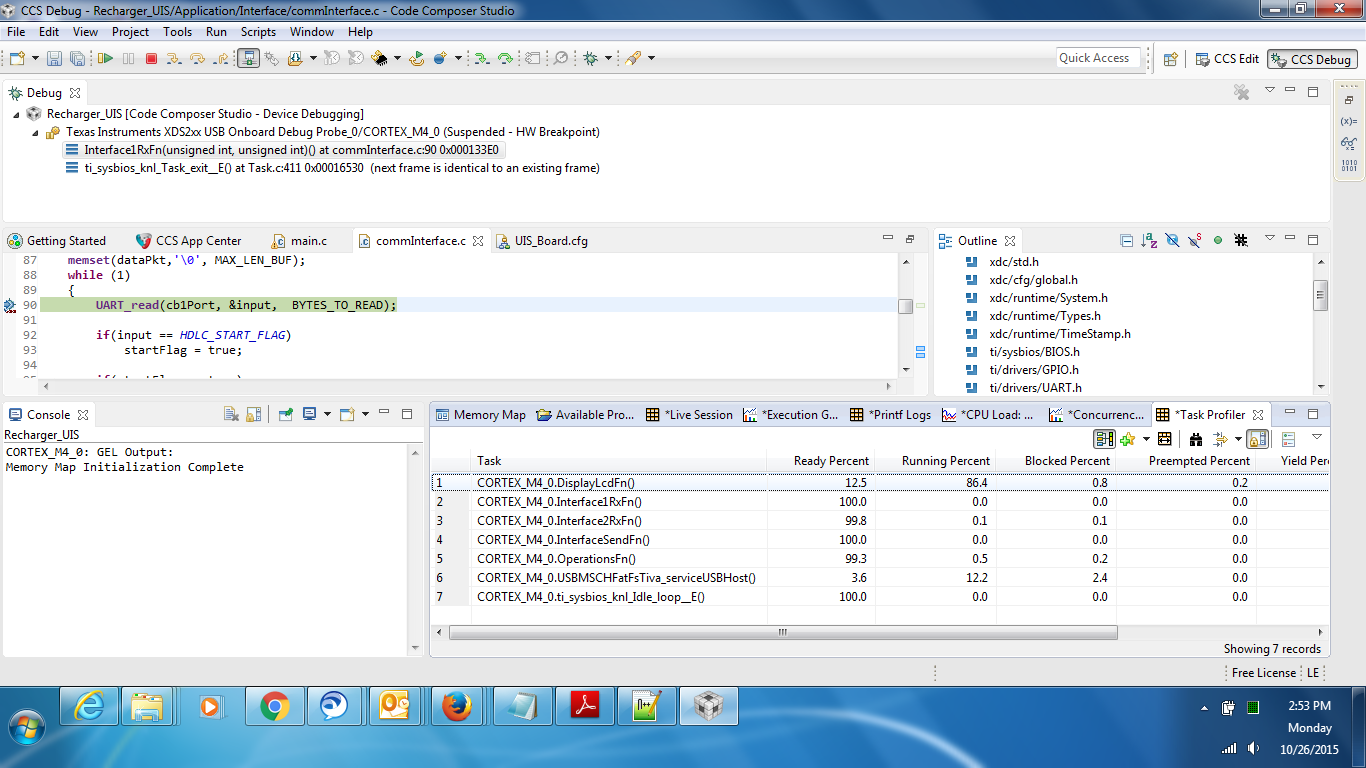Clear the Console output
The height and width of the screenshot is (768, 1366).
(231, 413)
